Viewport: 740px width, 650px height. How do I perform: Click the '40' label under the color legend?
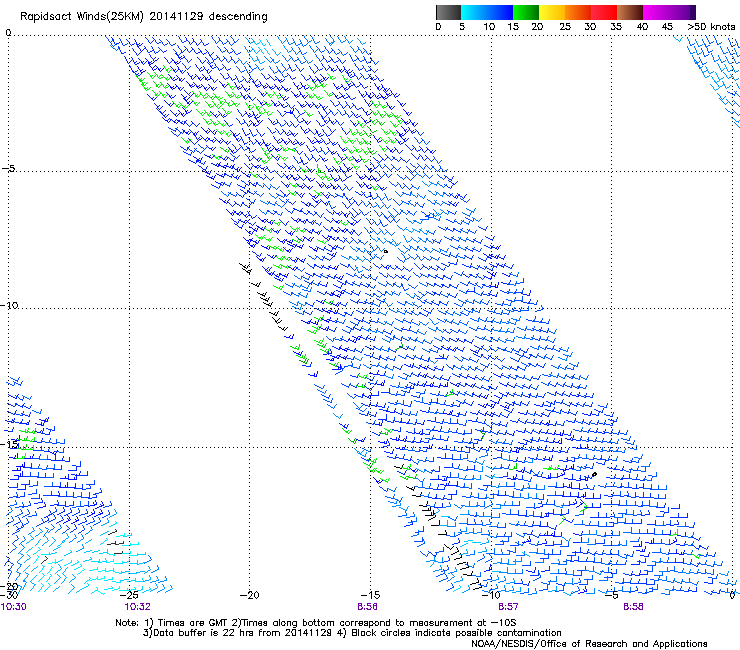click(x=642, y=27)
